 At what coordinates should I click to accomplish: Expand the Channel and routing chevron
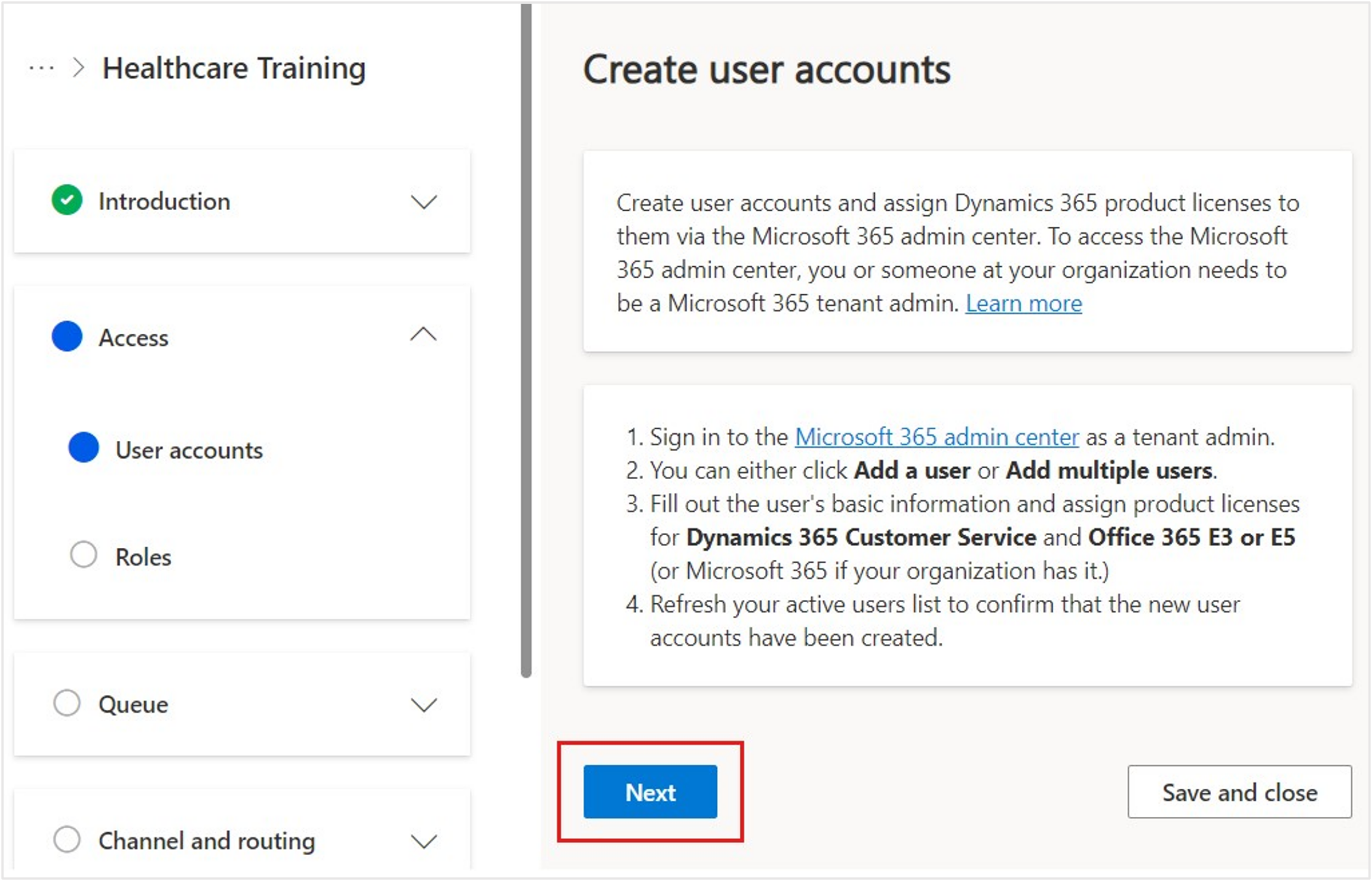coord(423,841)
